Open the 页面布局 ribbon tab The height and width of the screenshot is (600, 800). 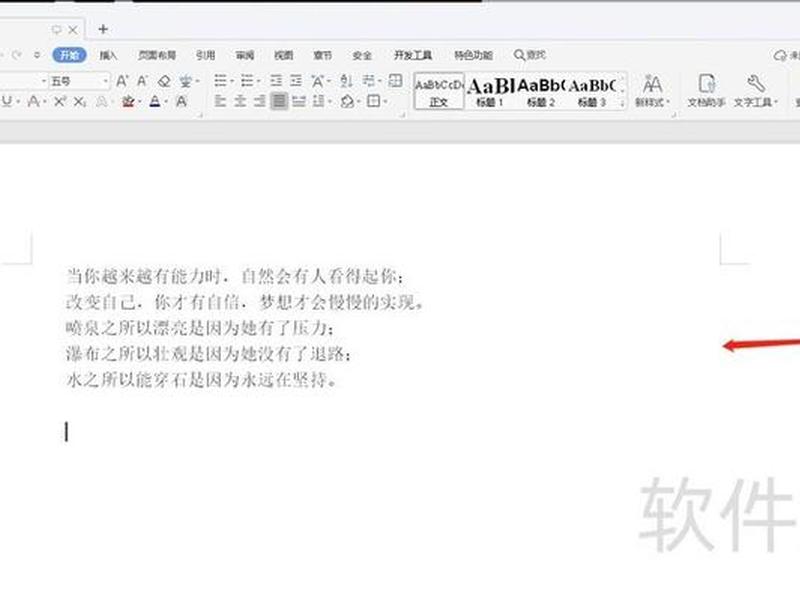pos(157,55)
